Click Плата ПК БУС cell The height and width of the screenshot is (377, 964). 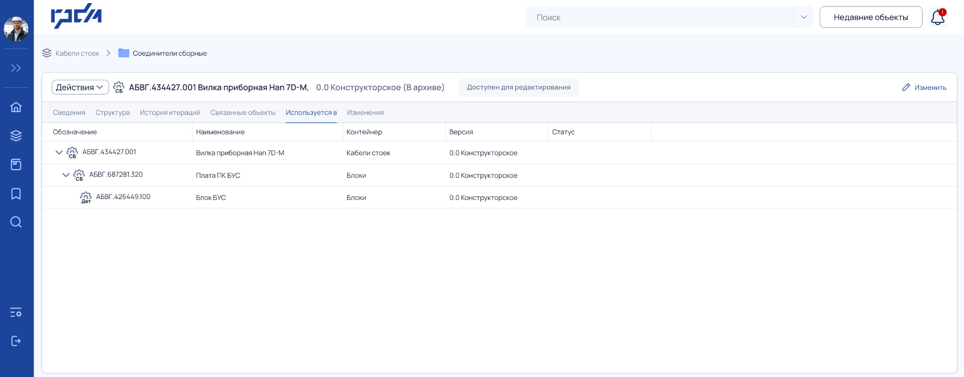point(218,175)
